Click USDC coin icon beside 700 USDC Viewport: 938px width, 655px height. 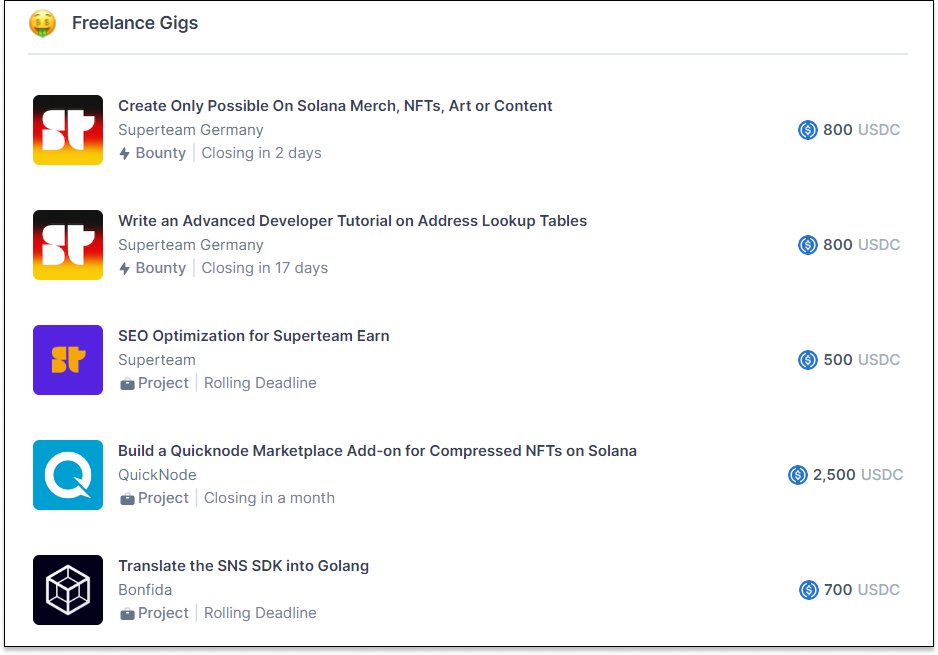[x=809, y=590]
